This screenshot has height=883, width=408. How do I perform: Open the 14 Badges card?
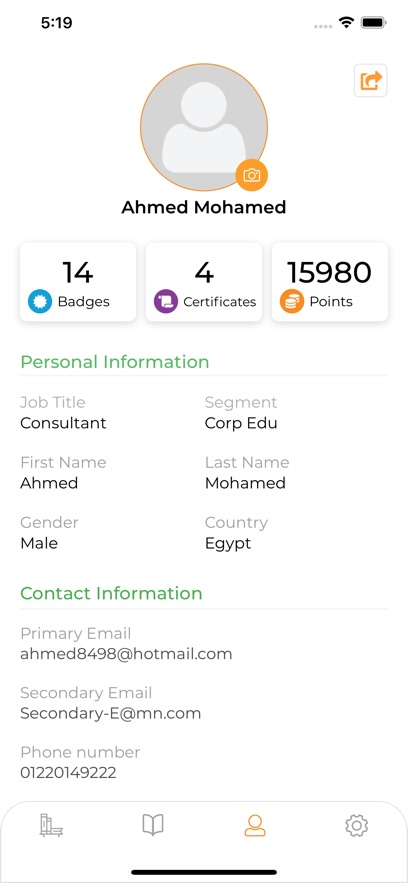click(x=78, y=282)
